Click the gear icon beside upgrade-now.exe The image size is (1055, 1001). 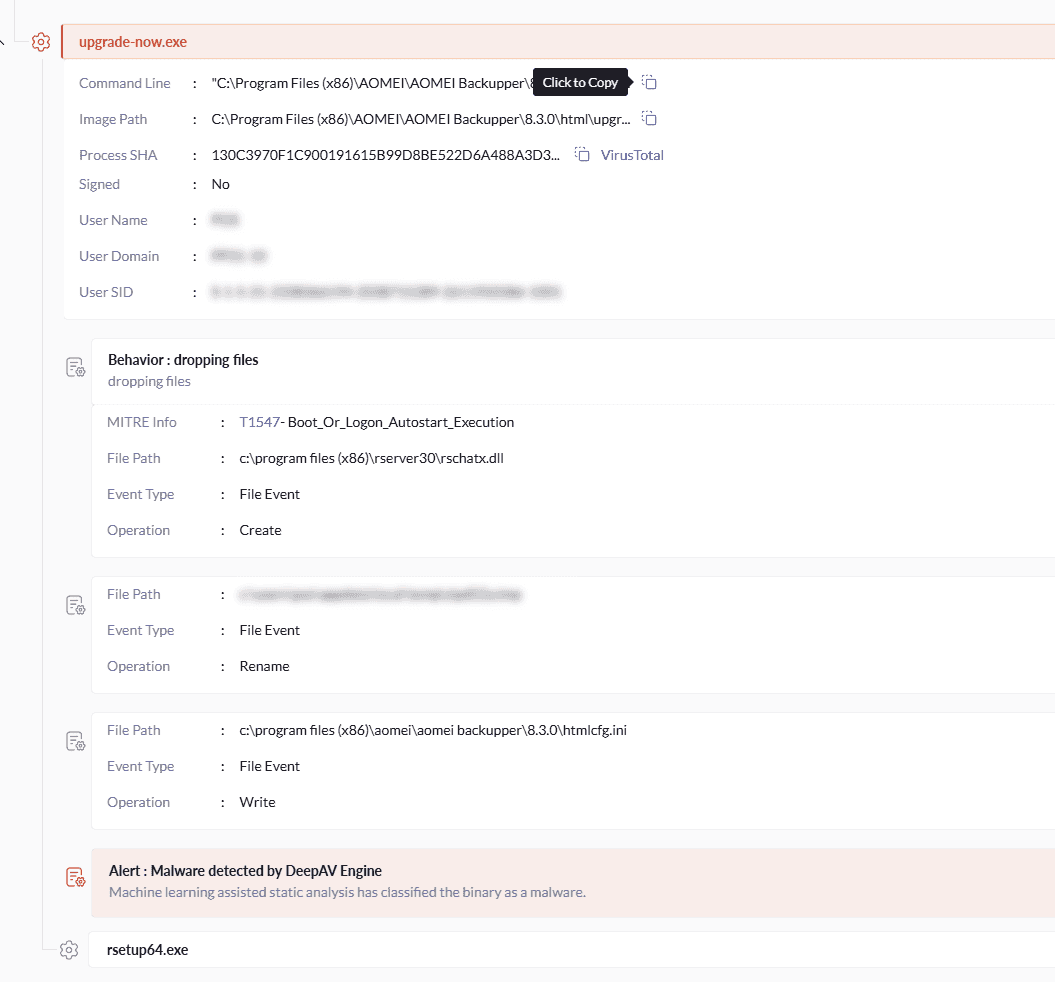[x=41, y=42]
